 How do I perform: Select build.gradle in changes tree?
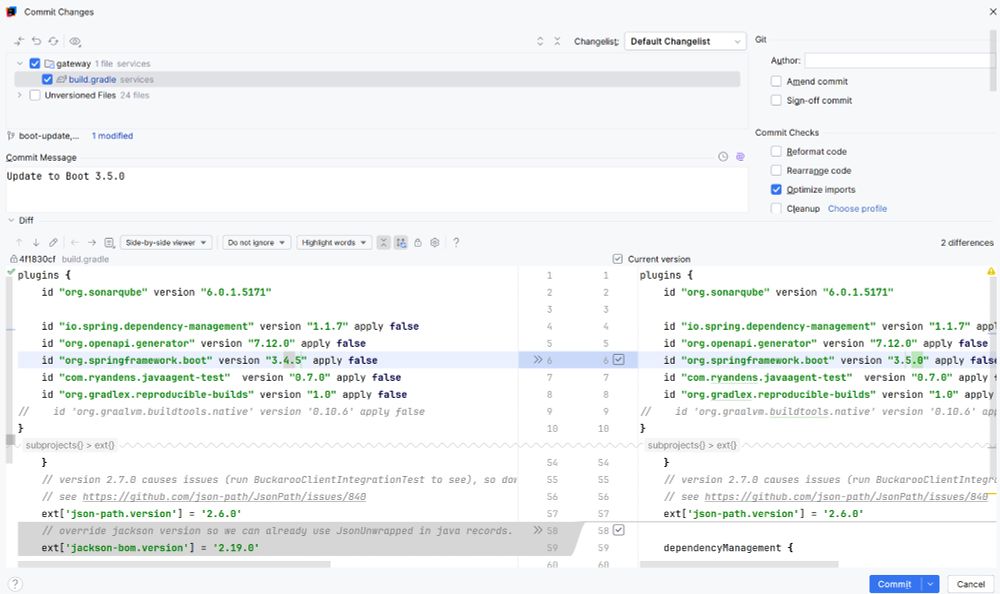click(377, 79)
